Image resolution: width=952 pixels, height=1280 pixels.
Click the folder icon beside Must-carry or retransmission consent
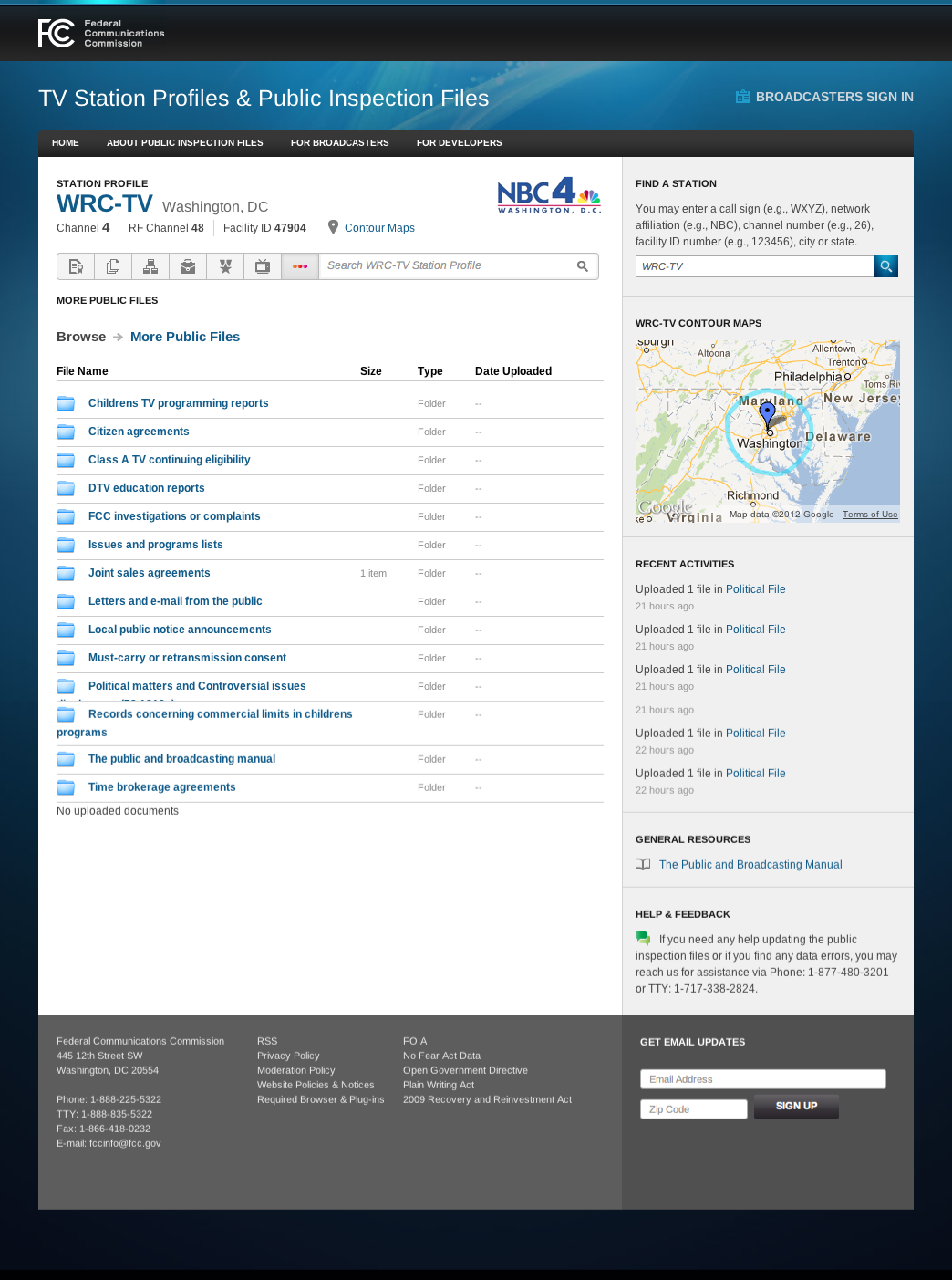pyautogui.click(x=66, y=658)
